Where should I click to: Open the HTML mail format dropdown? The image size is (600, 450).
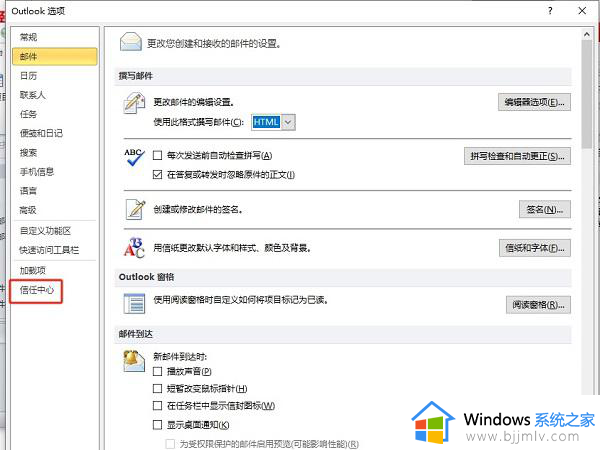(x=289, y=122)
